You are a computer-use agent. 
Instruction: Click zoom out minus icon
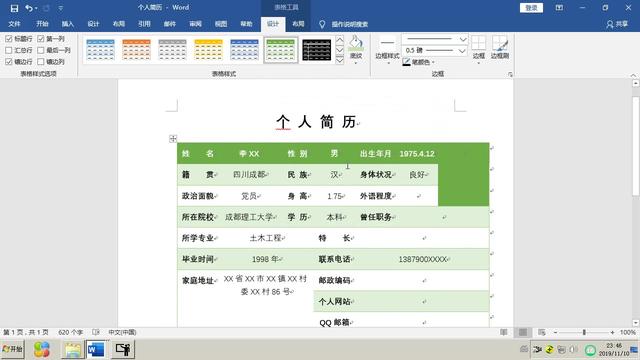tap(556, 332)
